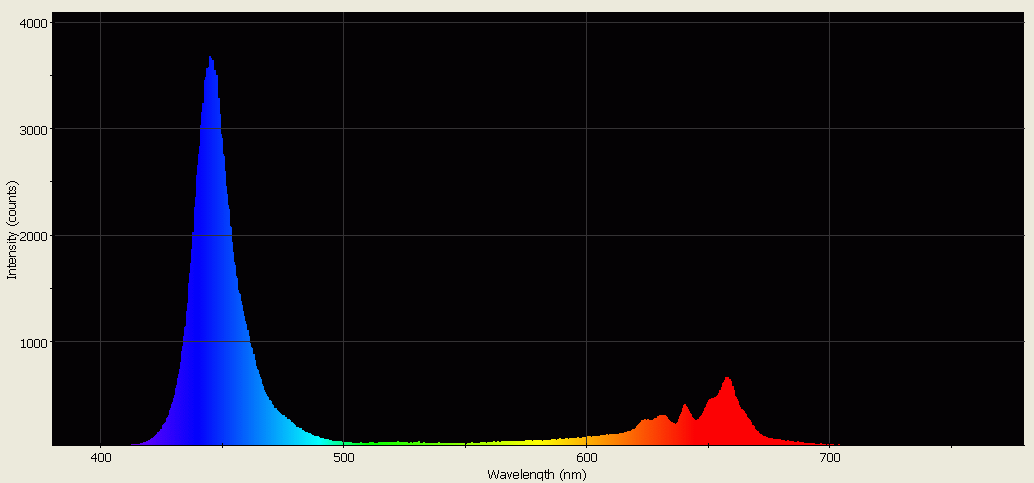Click the 1000 tick label on the intensity axis
This screenshot has height=483, width=1034.
34,342
